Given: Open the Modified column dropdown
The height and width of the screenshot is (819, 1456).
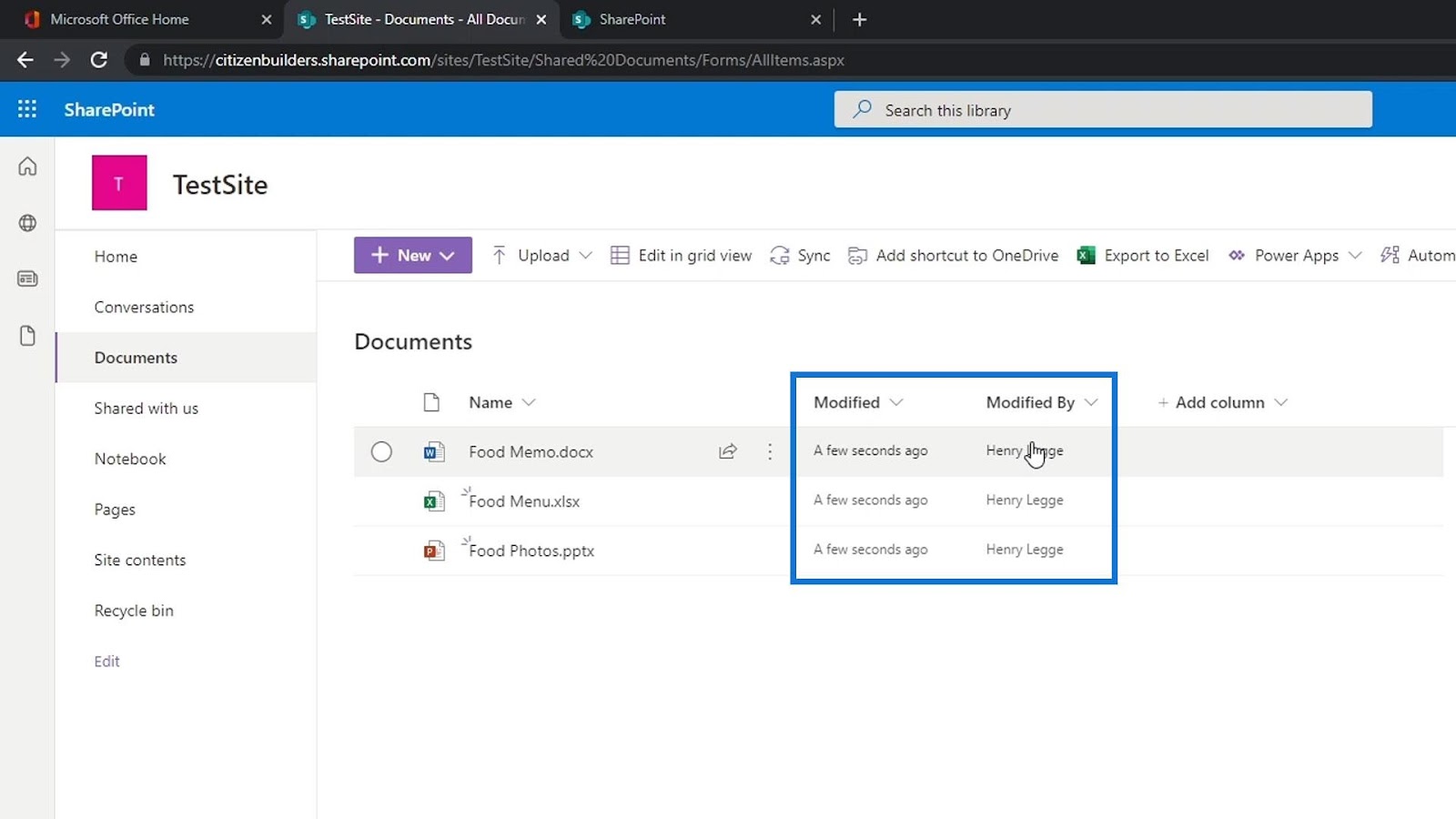Looking at the screenshot, I should tap(896, 402).
